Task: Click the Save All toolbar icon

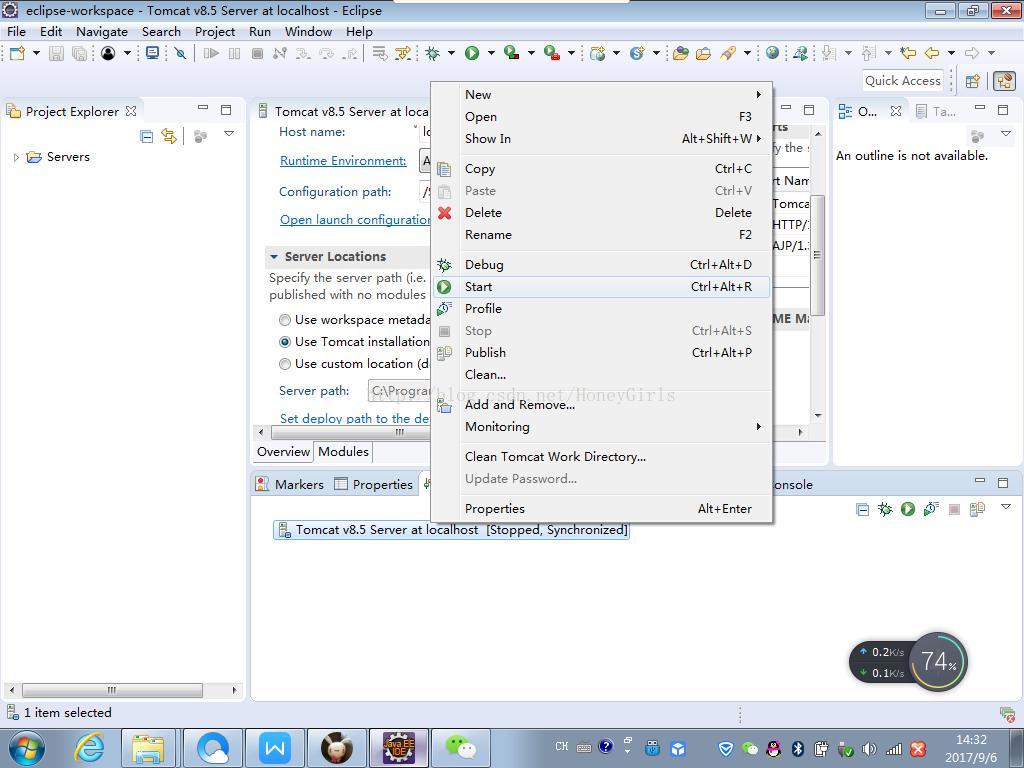Action: click(79, 54)
